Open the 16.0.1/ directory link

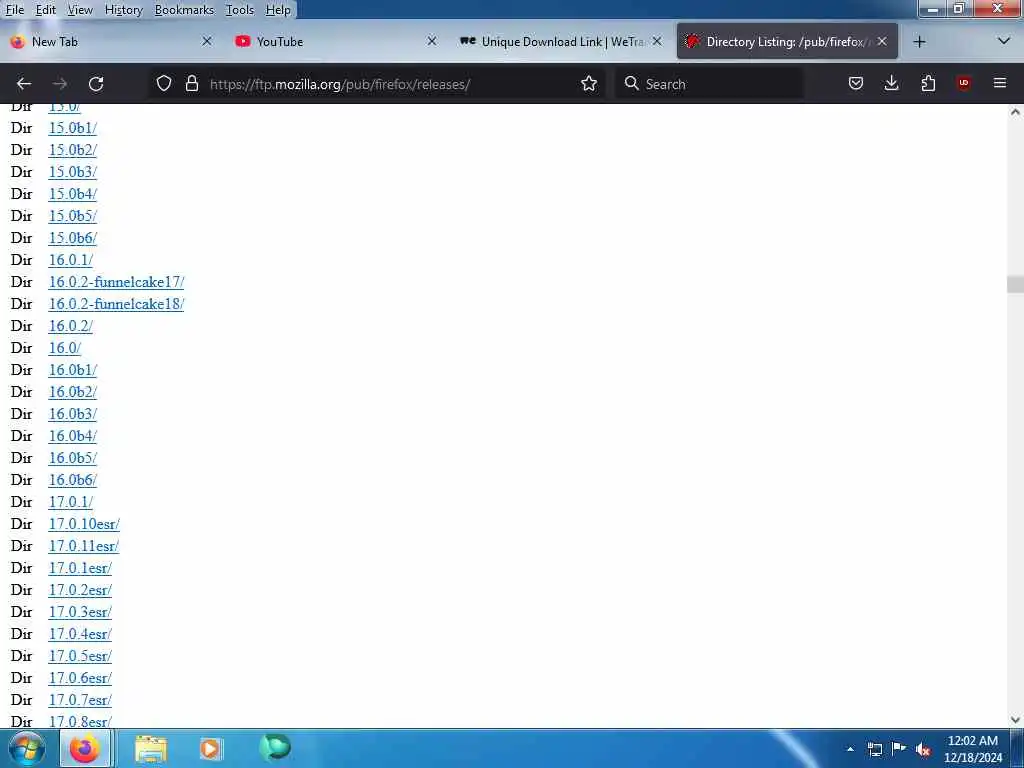pyautogui.click(x=71, y=260)
